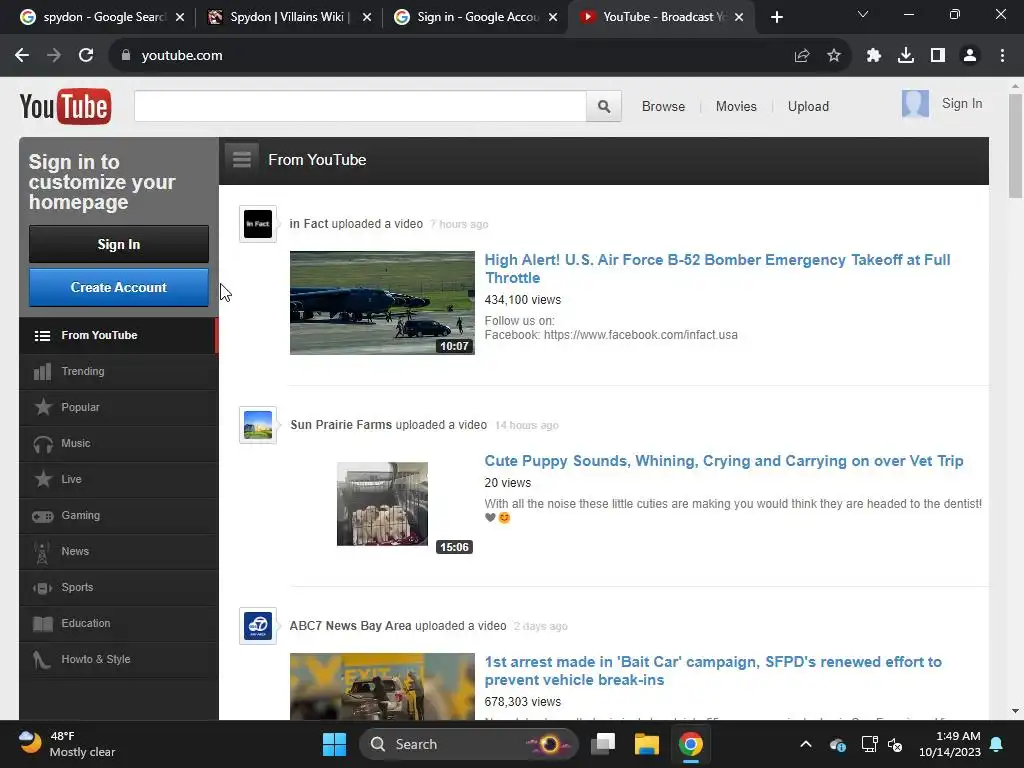The width and height of the screenshot is (1024, 768).
Task: Click the page vertical scrollbar thumb
Action: tap(1015, 146)
